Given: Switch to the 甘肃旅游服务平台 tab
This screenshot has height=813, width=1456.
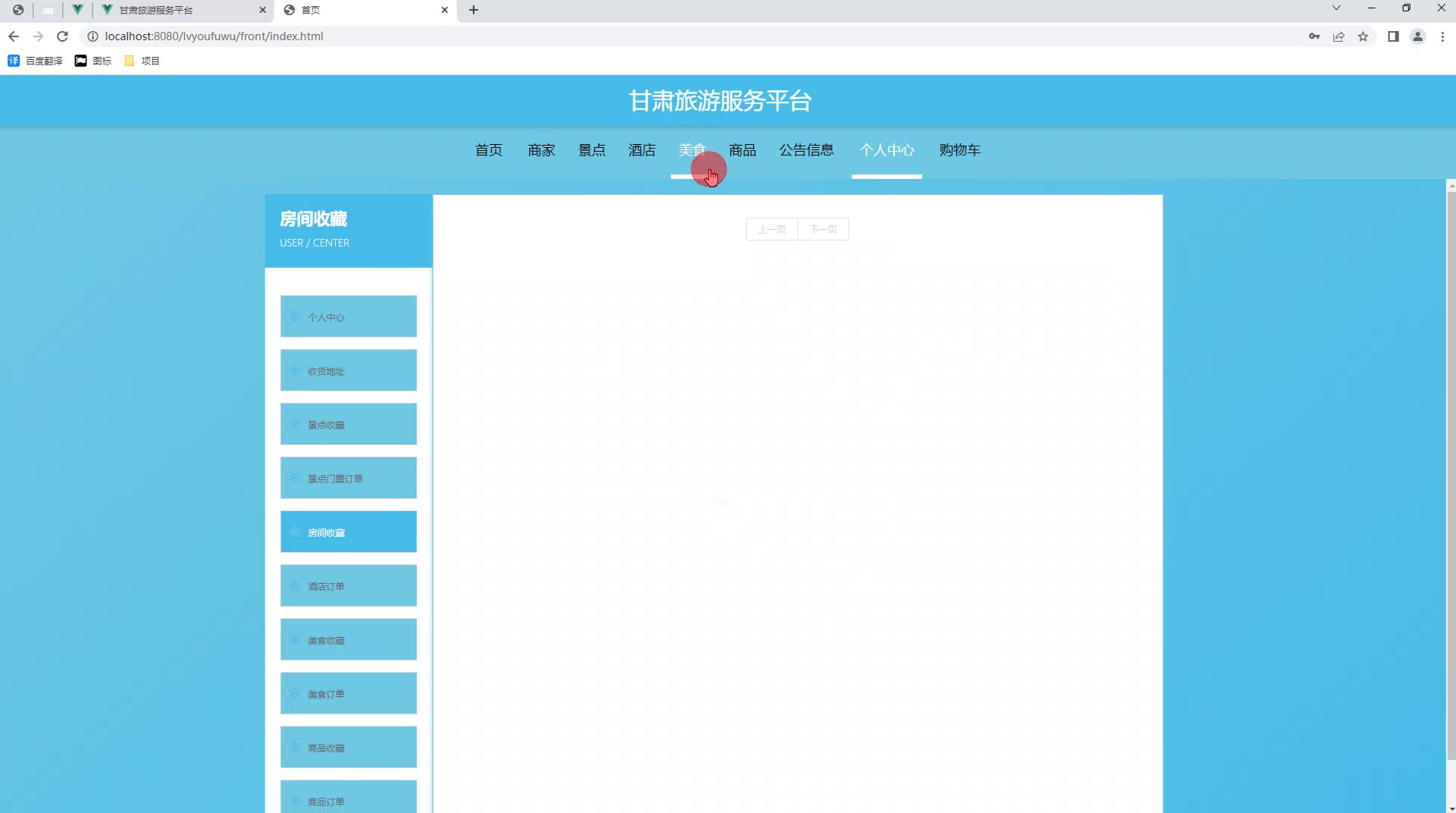Looking at the screenshot, I should [184, 10].
